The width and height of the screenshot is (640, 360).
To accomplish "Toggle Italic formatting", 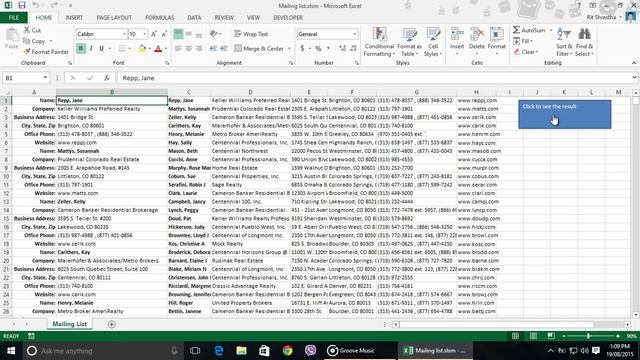I will click(91, 49).
